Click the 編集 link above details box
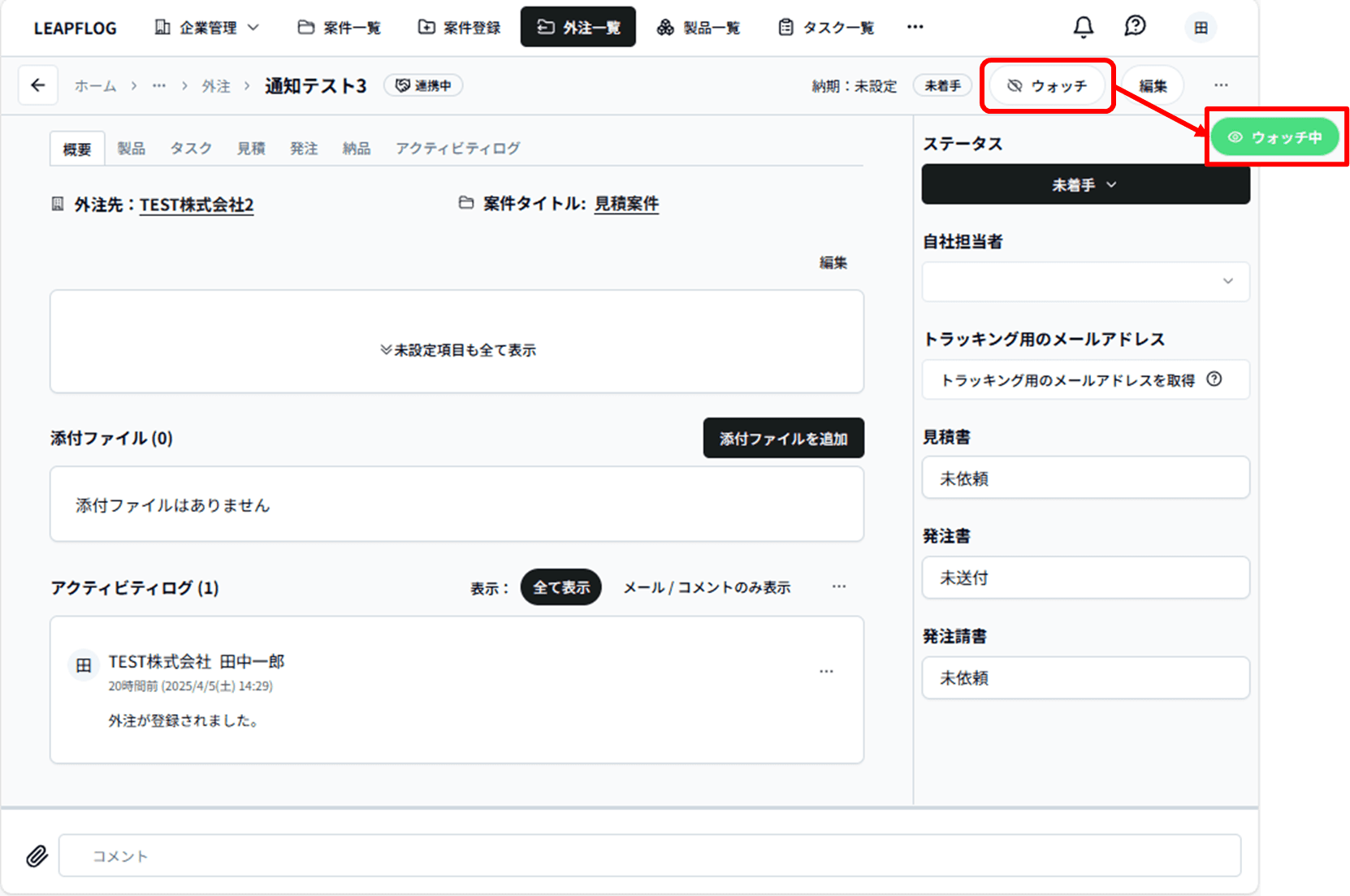 click(x=833, y=262)
